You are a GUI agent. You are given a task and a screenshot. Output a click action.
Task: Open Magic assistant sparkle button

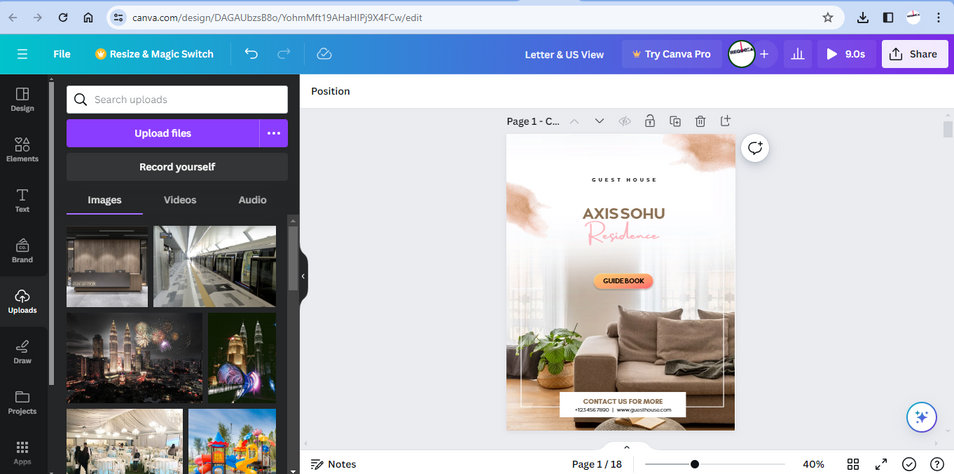click(920, 417)
